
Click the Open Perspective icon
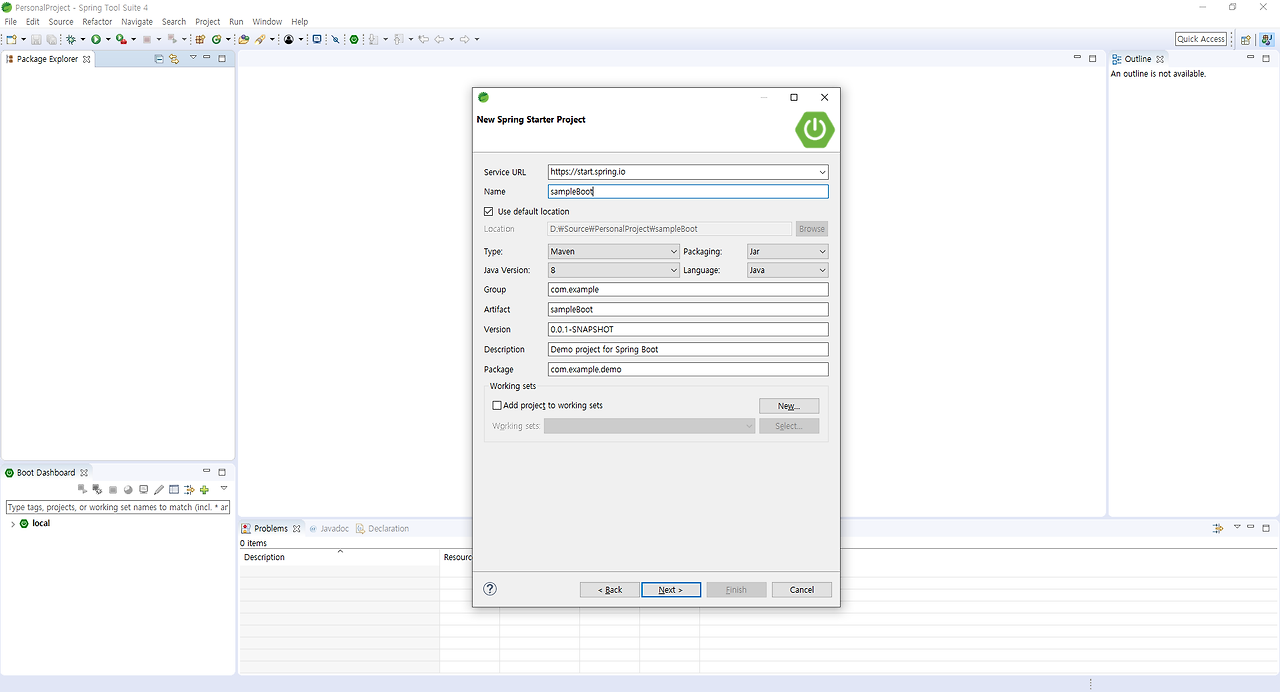[1245, 39]
